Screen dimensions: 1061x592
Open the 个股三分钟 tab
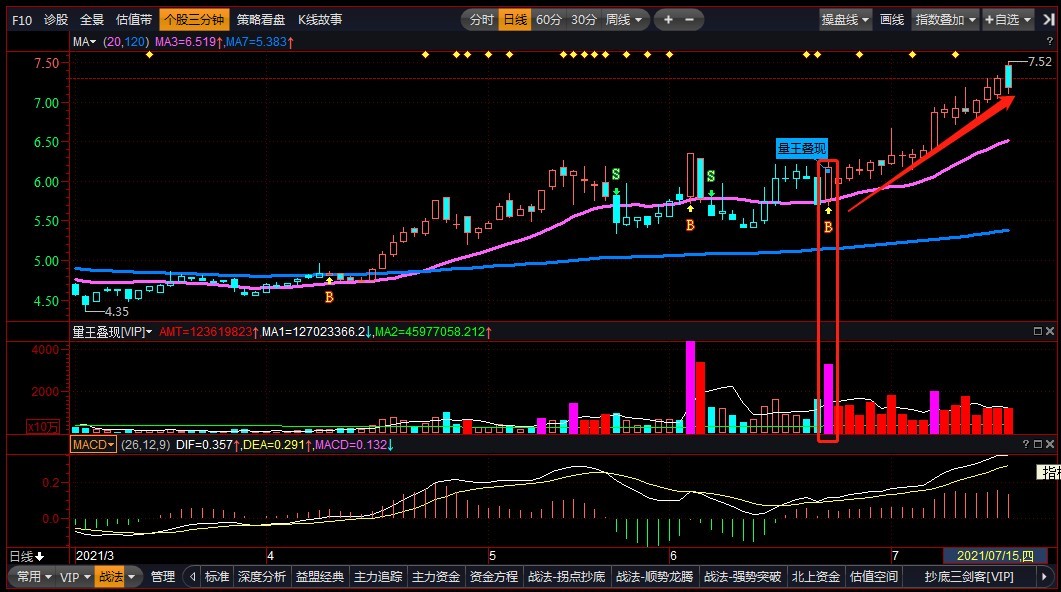click(194, 20)
